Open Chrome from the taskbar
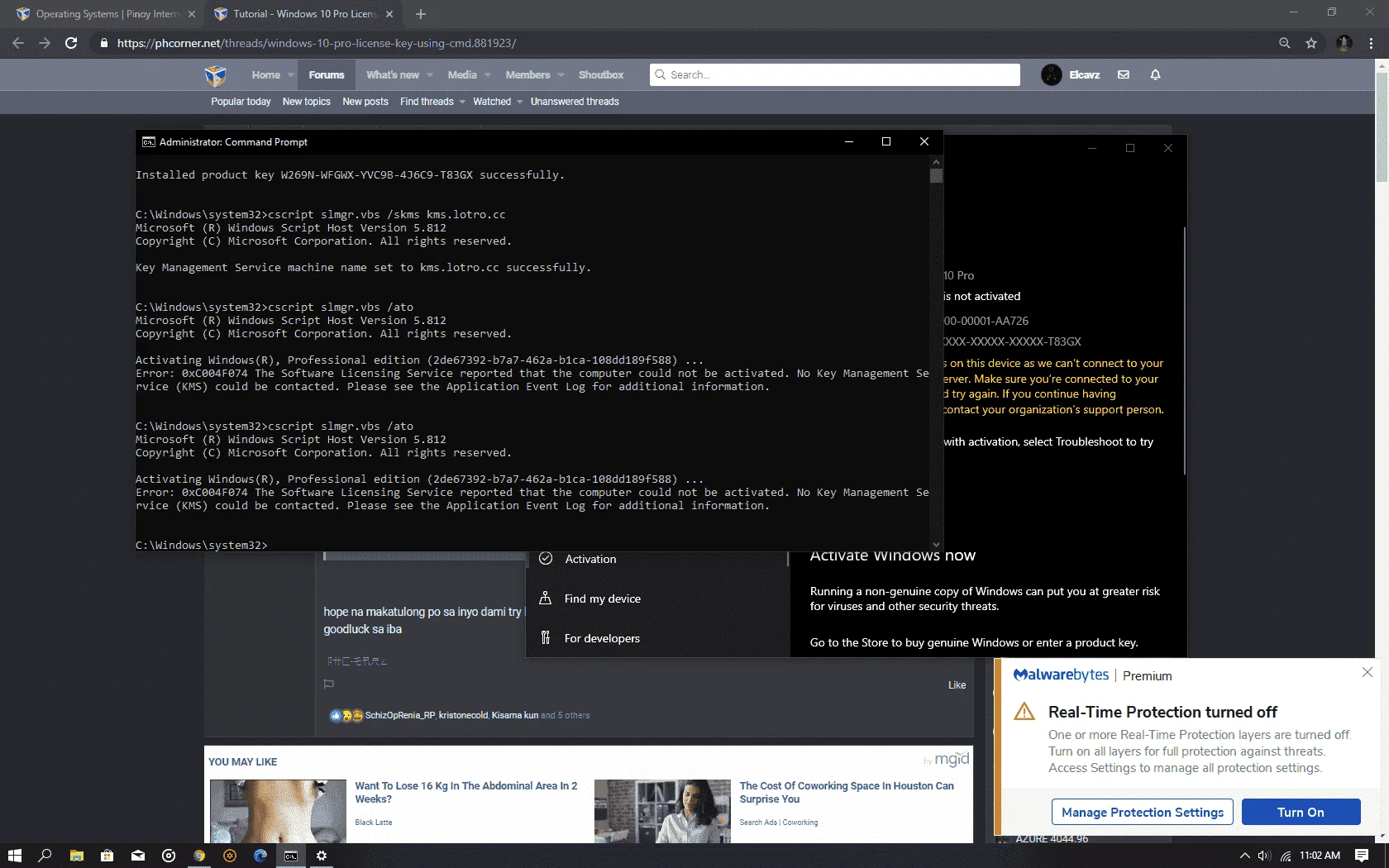 click(x=199, y=856)
